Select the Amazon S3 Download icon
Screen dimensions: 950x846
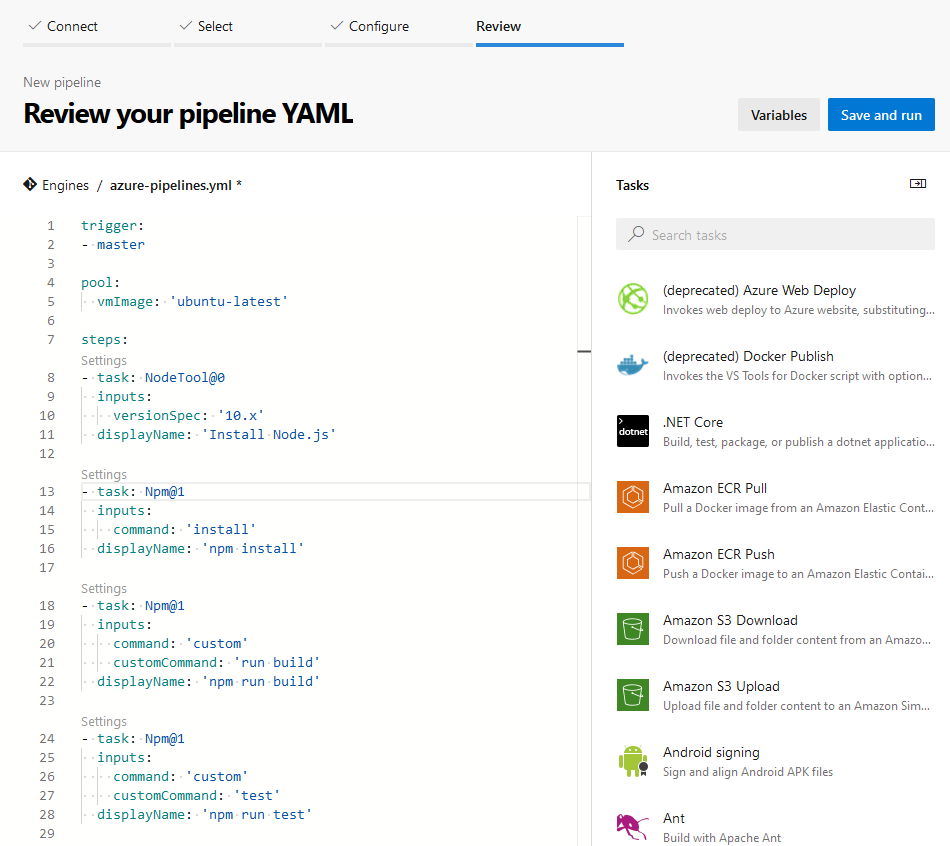click(x=632, y=628)
